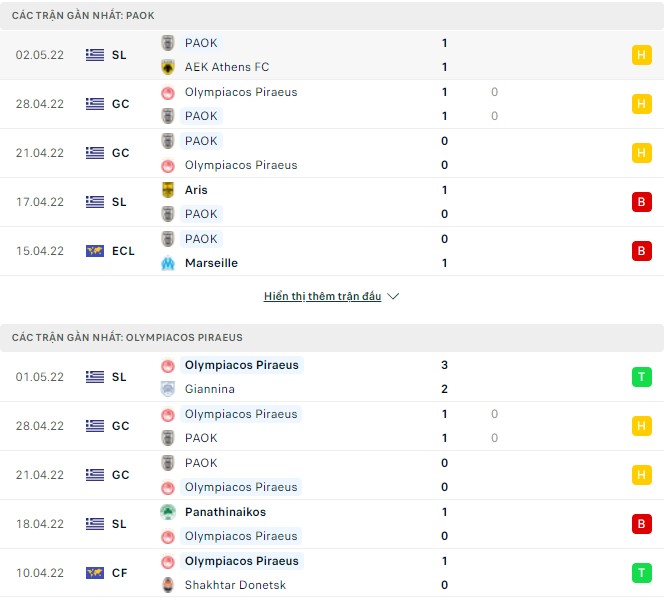This screenshot has height=598, width=670.
Task: Open the AEK Athens FC team link
Action: (227, 67)
